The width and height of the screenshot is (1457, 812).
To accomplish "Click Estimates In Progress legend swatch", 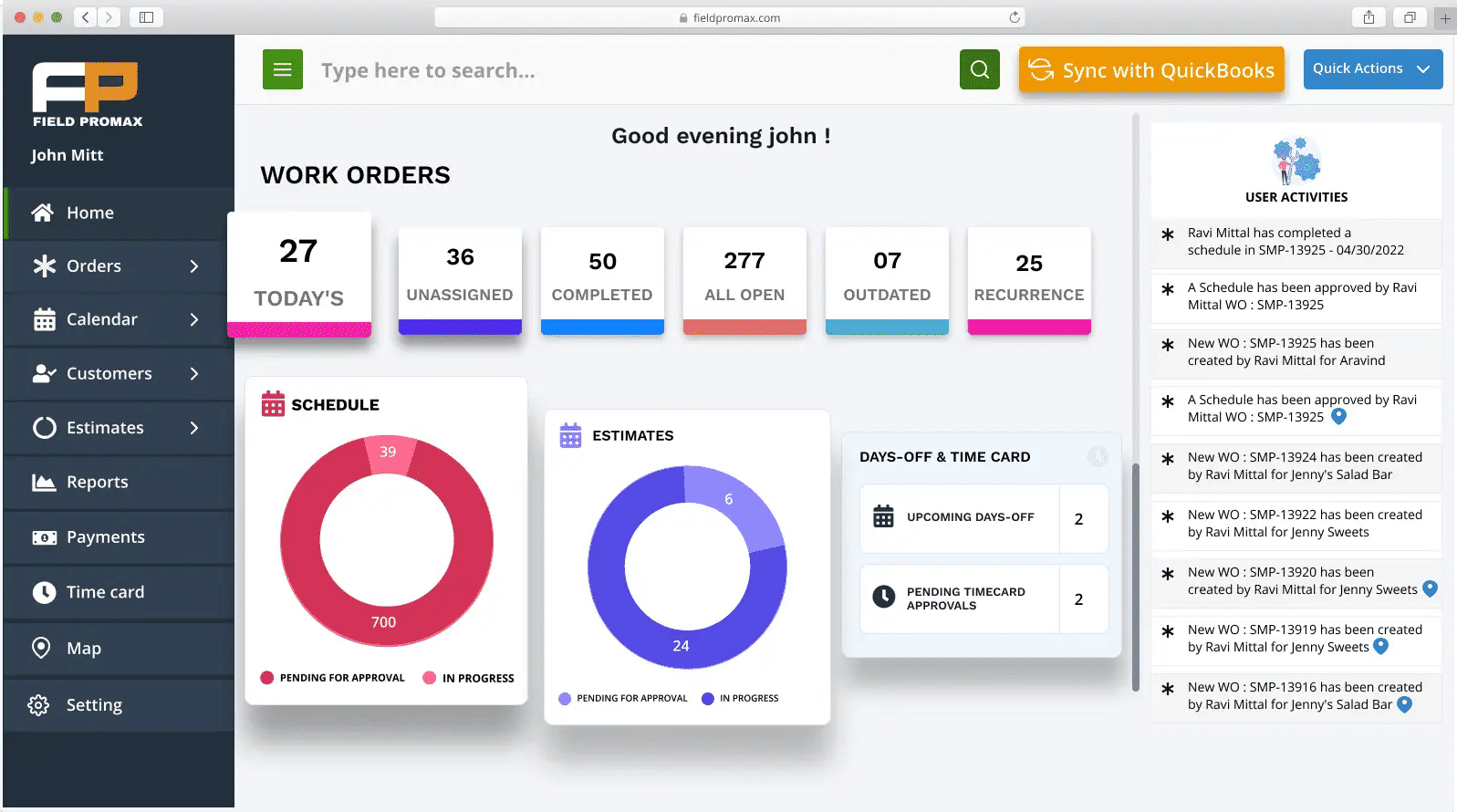I will click(708, 698).
